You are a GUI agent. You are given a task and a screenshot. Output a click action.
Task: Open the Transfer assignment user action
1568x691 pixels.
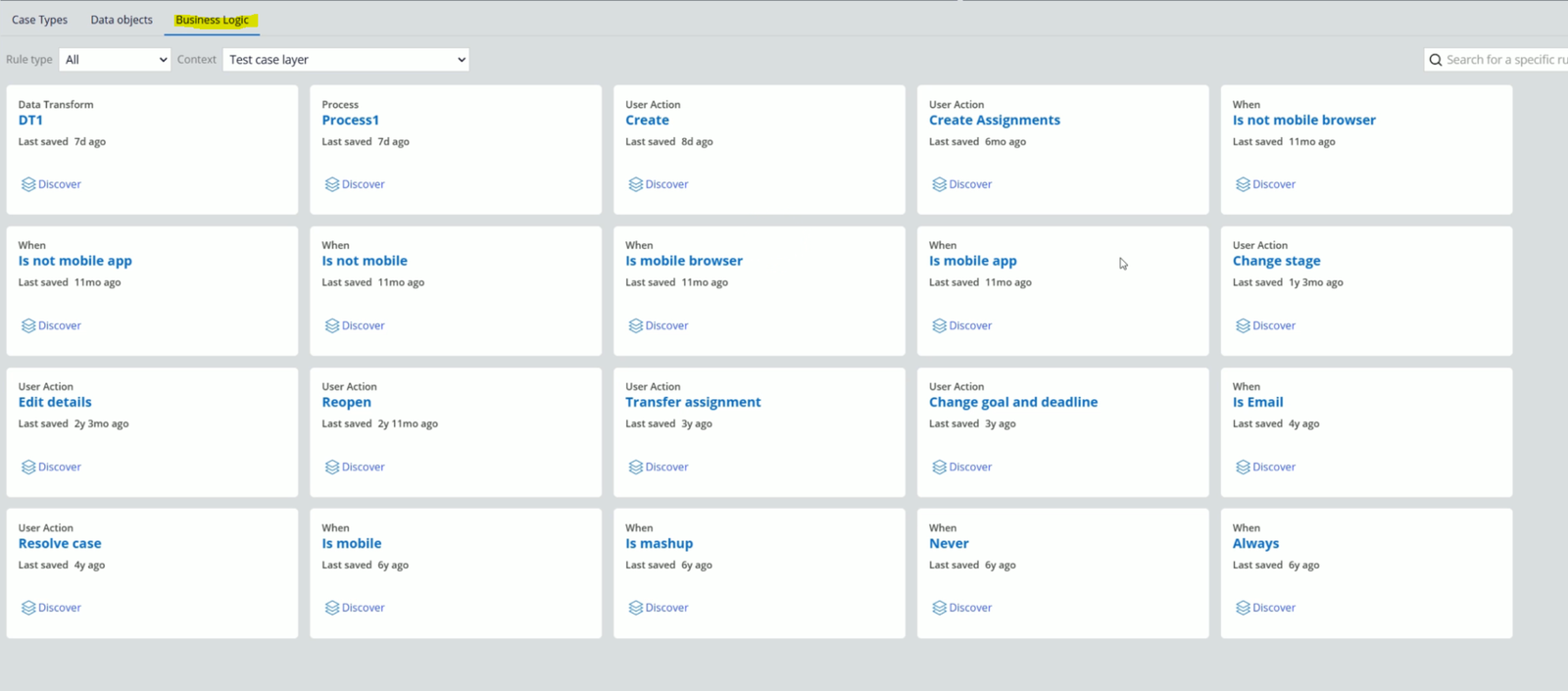click(x=693, y=402)
